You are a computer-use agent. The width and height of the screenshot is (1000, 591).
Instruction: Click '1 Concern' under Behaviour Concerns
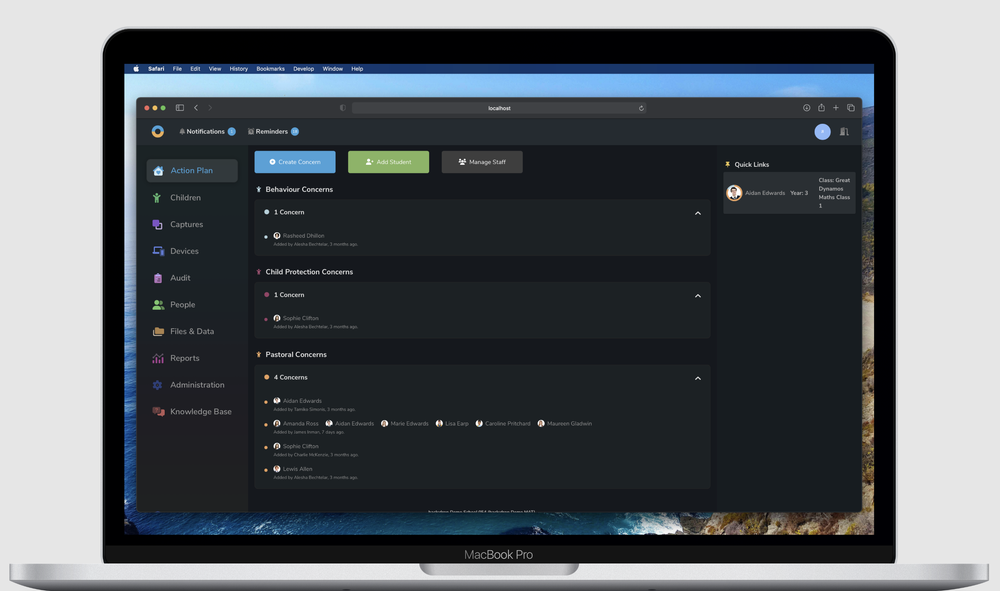[x=289, y=212]
